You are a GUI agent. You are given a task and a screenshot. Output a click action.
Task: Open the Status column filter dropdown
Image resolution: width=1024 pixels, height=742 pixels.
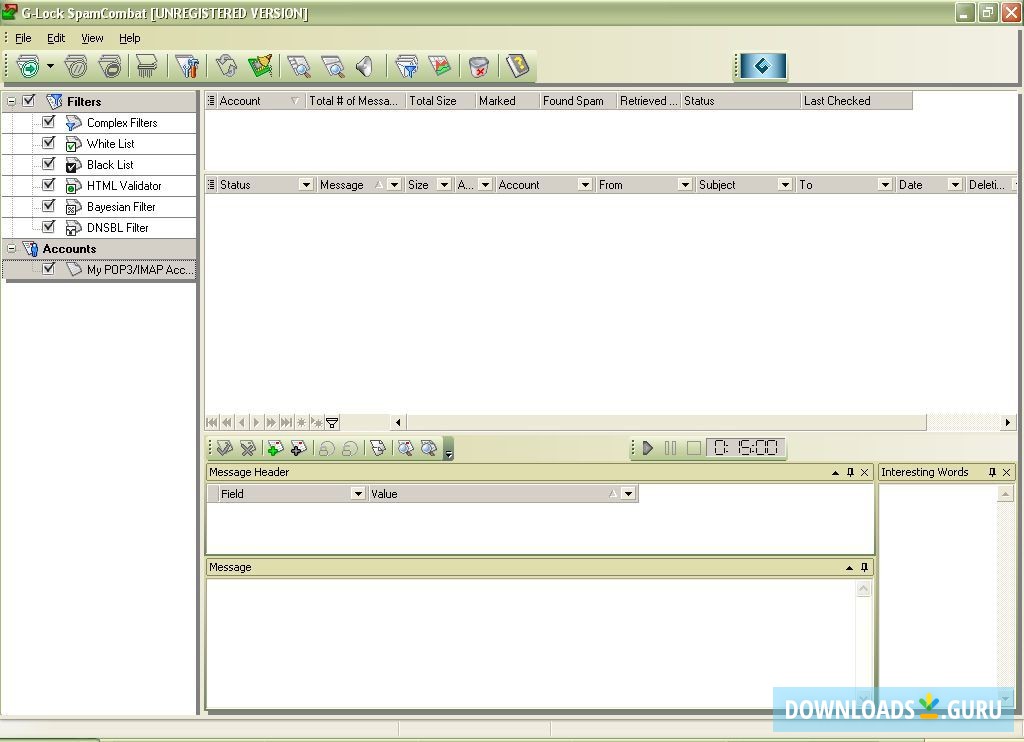pyautogui.click(x=306, y=185)
